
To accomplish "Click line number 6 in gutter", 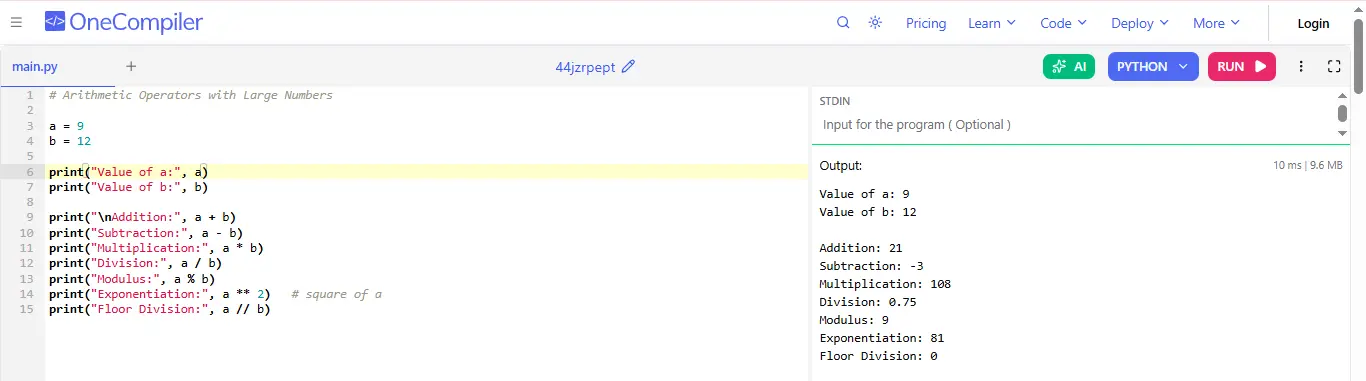I will (x=30, y=172).
